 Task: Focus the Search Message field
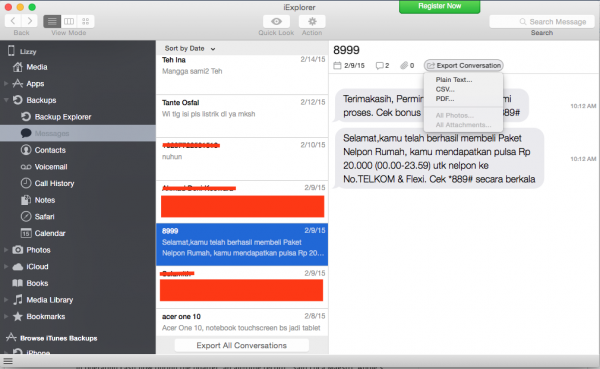[x=542, y=22]
